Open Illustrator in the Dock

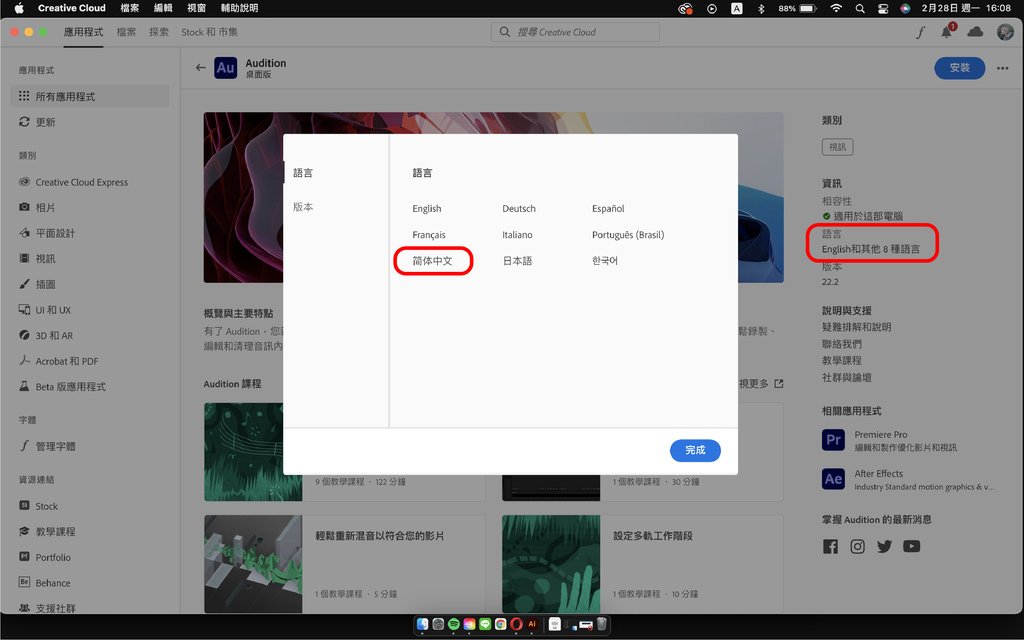click(x=532, y=624)
